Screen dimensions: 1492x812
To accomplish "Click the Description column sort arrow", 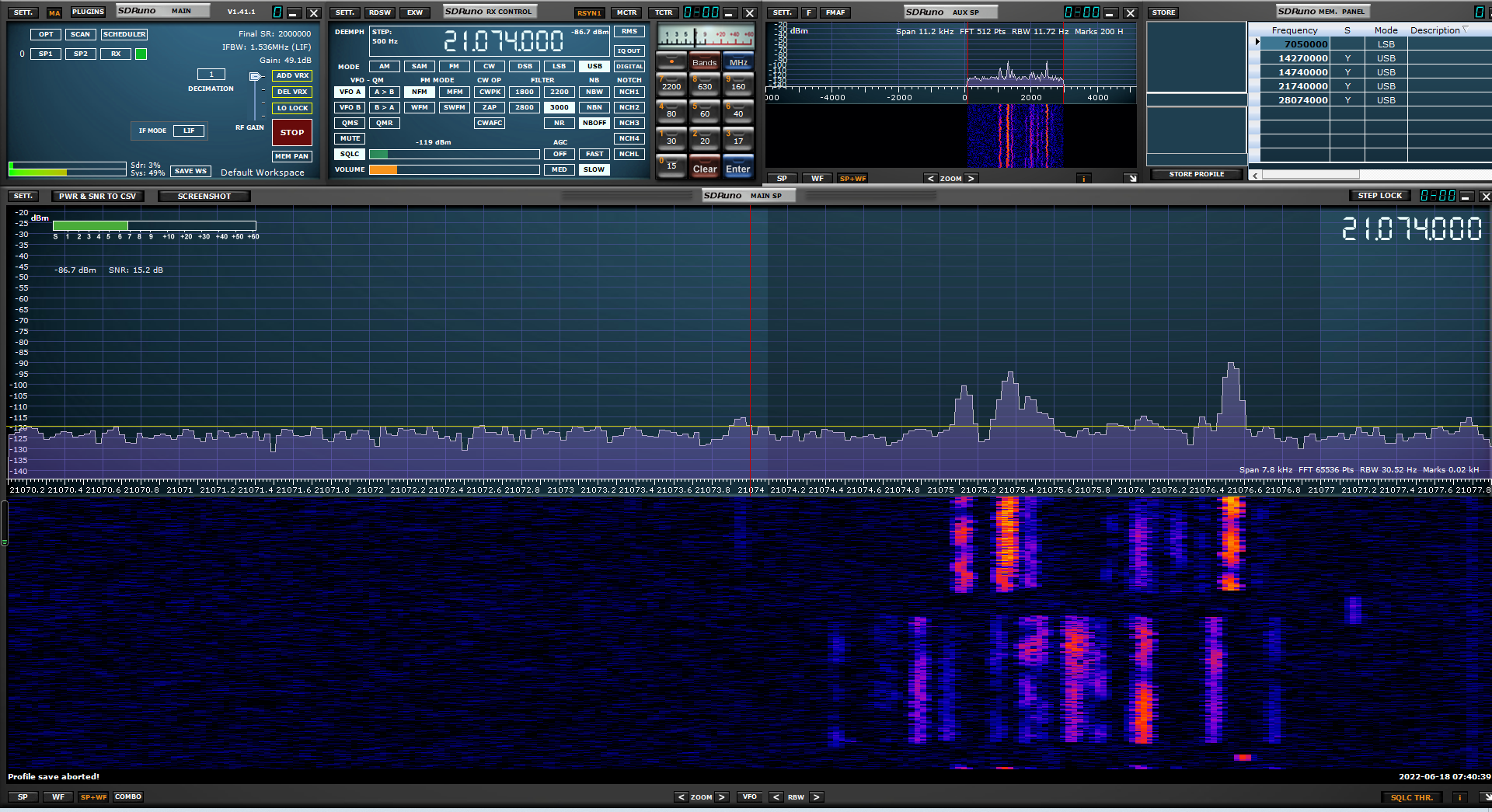I will [x=1466, y=30].
